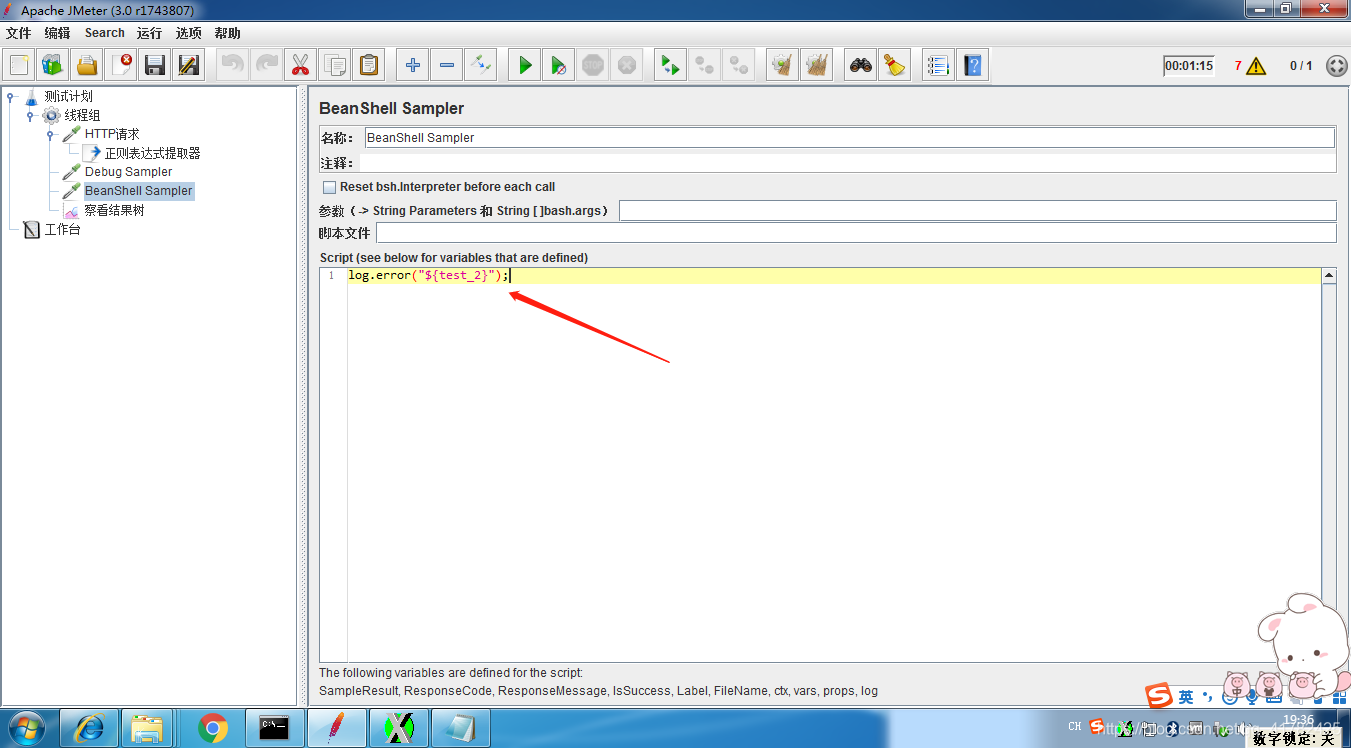1351x748 pixels.
Task: Collapse all tree nodes with the minus icon
Action: 447,66
